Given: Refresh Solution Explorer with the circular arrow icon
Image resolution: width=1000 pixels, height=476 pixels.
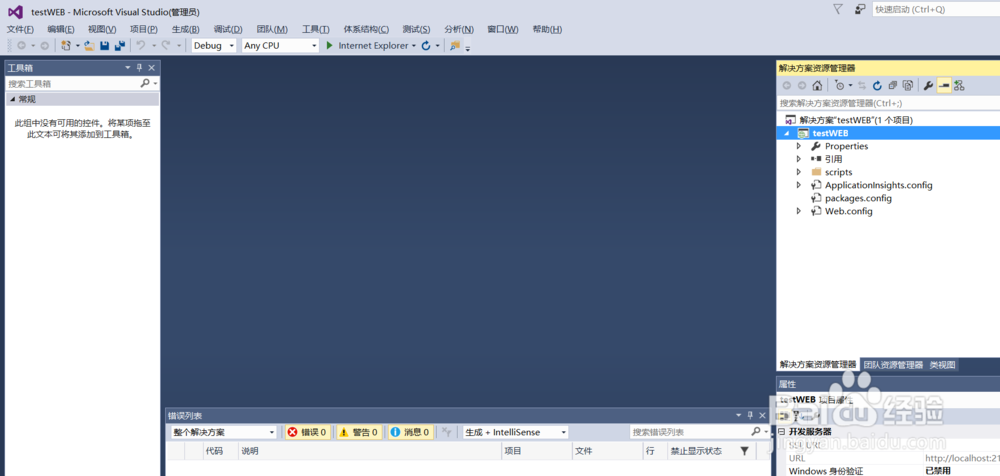Looking at the screenshot, I should 877,86.
